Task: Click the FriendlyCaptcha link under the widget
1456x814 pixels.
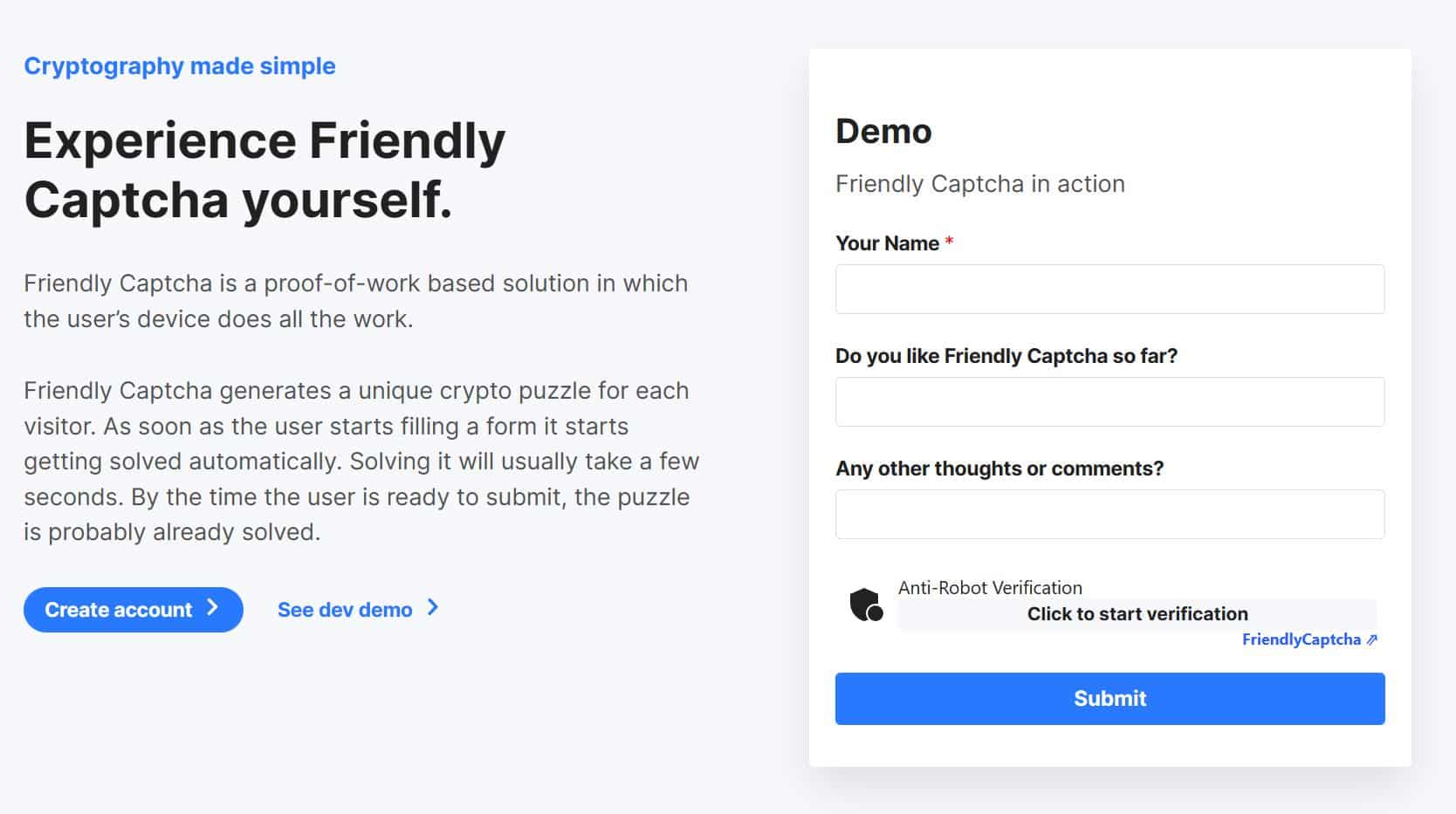Action: click(x=1304, y=640)
